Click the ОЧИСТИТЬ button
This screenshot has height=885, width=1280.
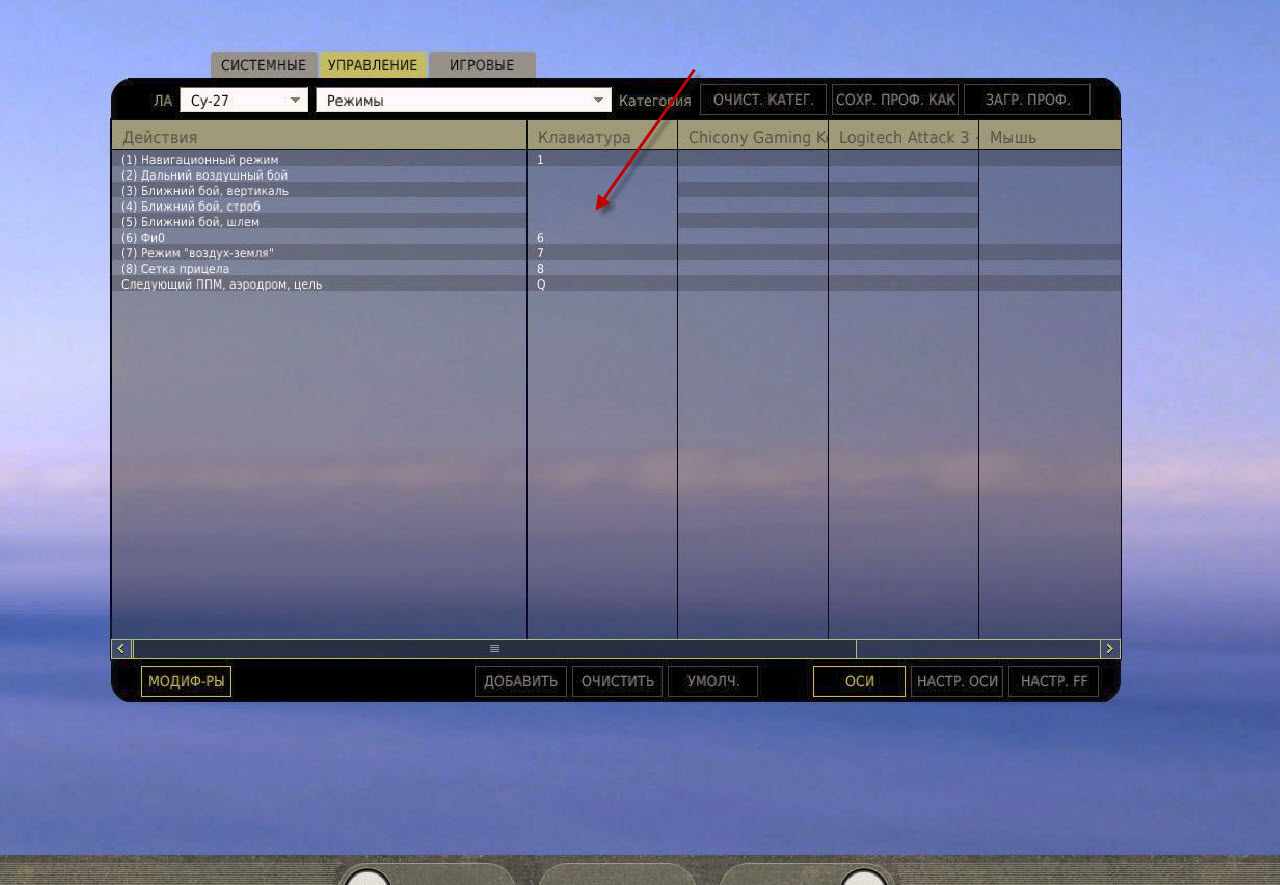point(618,682)
